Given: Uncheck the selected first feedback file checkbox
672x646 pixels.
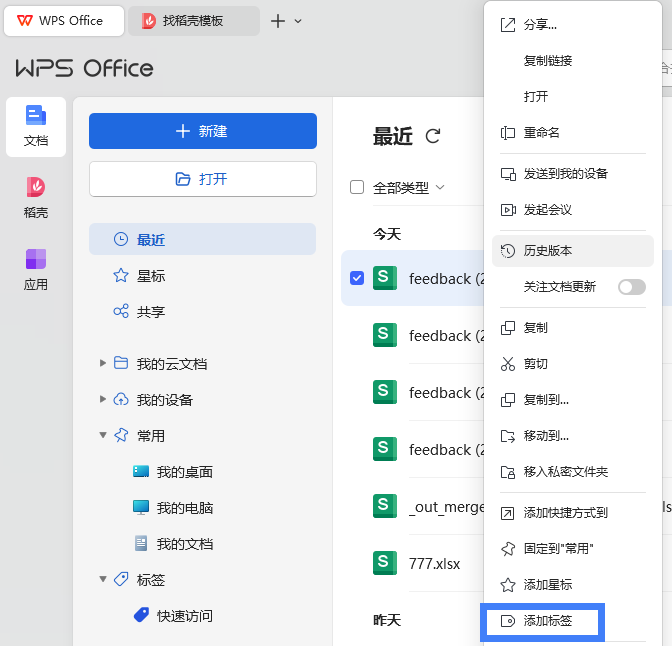Looking at the screenshot, I should point(357,278).
